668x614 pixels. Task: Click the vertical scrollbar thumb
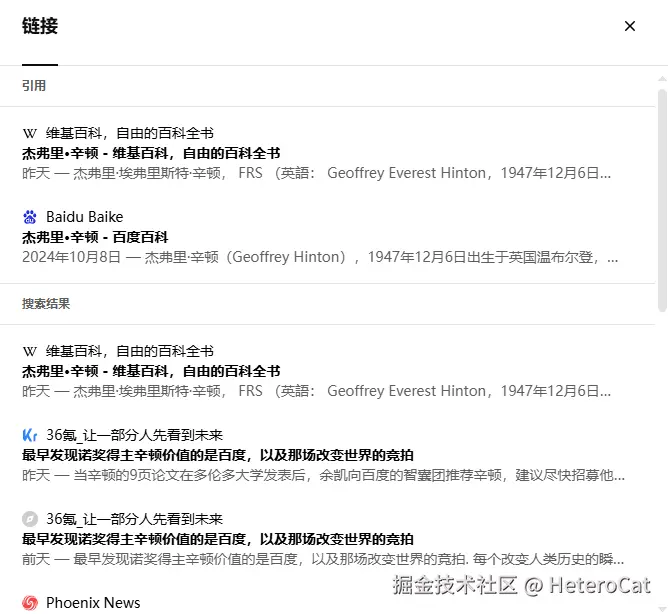[662, 200]
